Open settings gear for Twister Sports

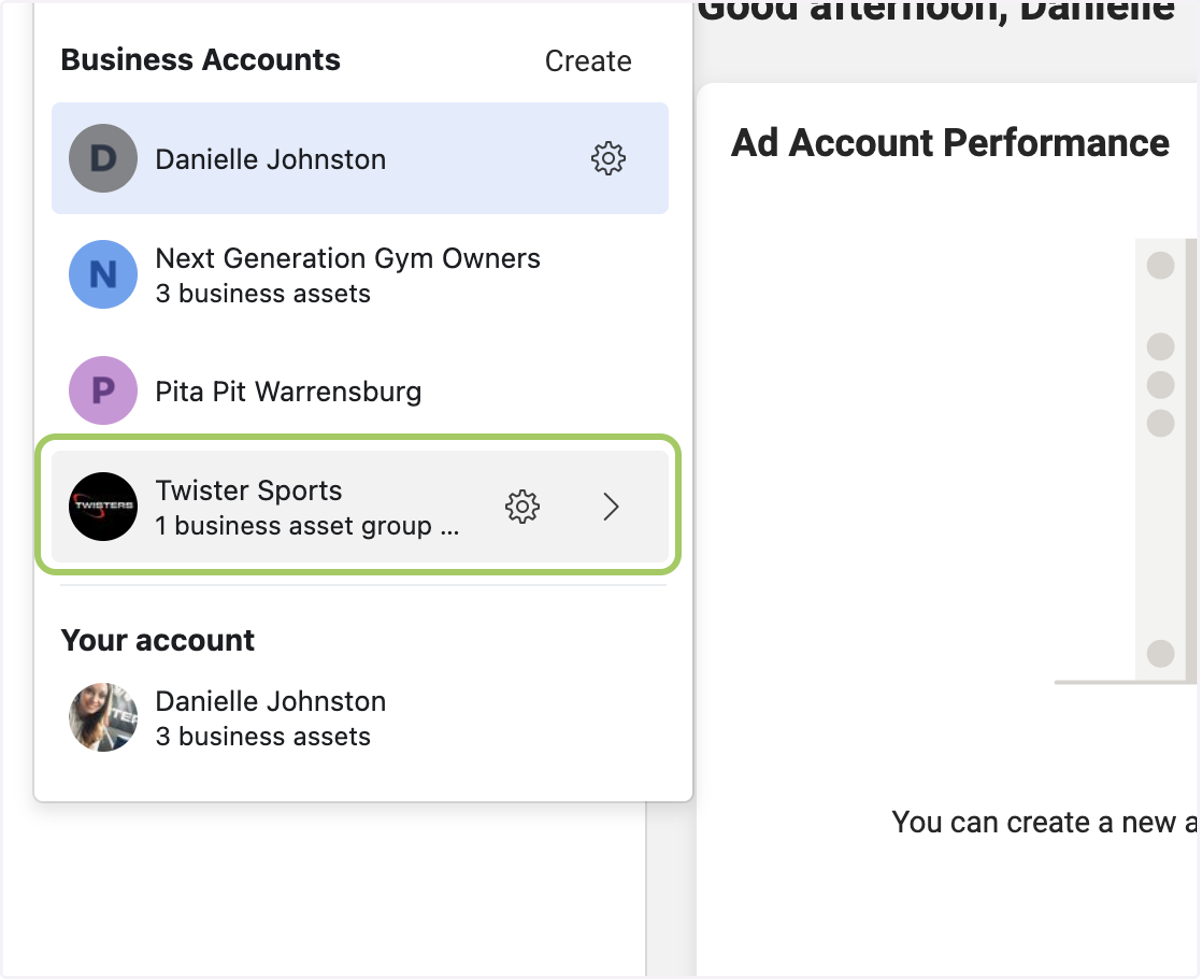coord(522,507)
